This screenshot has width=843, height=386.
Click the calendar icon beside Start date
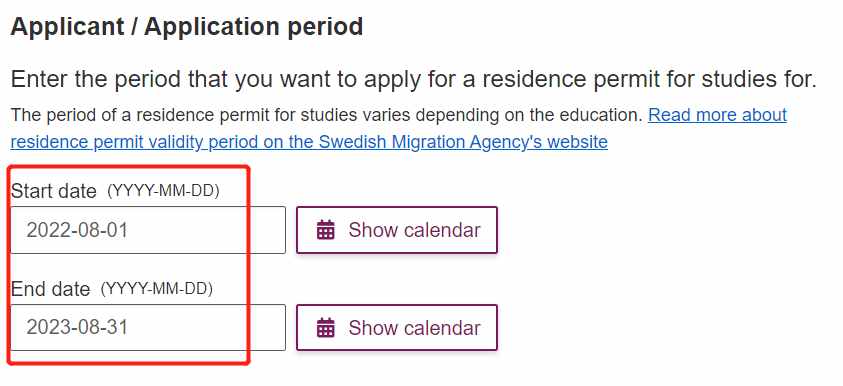(325, 230)
